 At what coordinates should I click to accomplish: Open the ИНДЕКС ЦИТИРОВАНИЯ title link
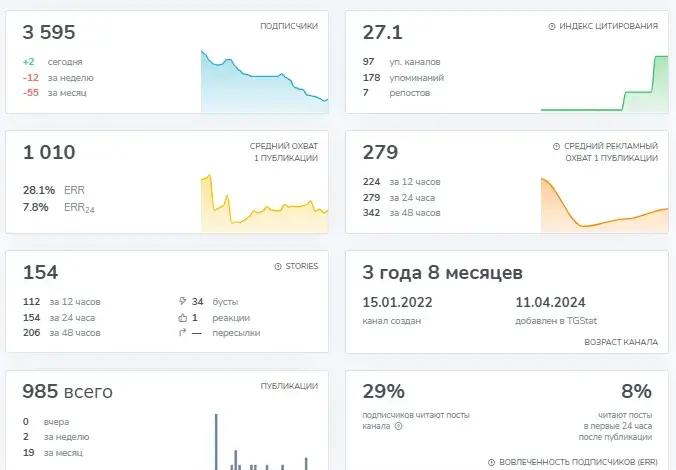(x=608, y=26)
